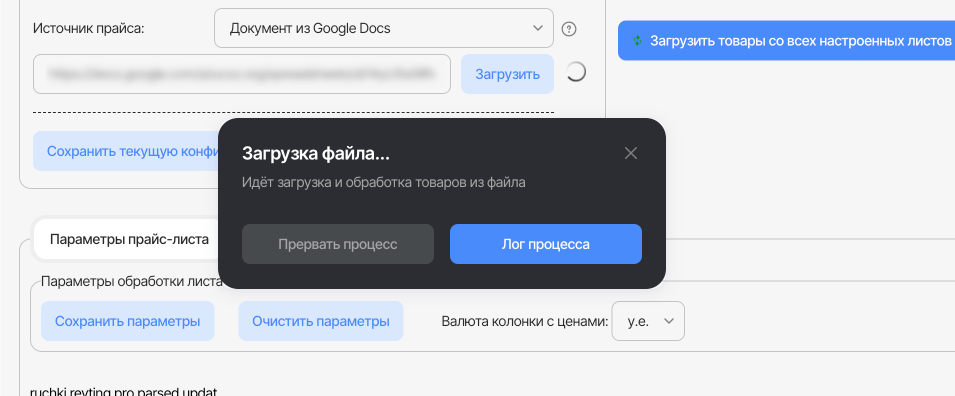Click the Загрузить button
The image size is (955, 396).
pos(507,74)
